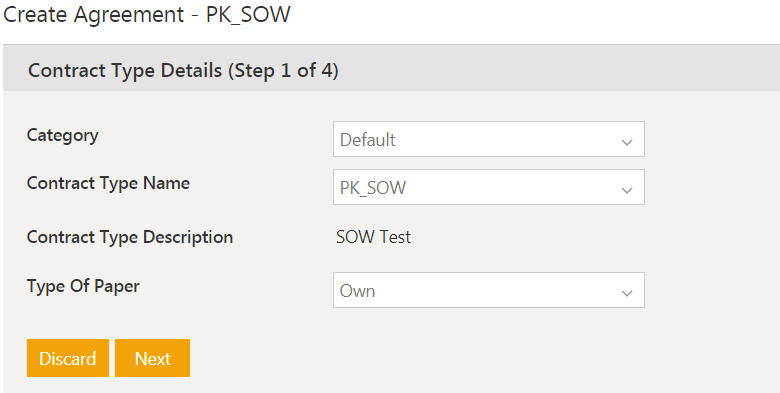Select the Category field label
780x393 pixels.
[x=63, y=135]
